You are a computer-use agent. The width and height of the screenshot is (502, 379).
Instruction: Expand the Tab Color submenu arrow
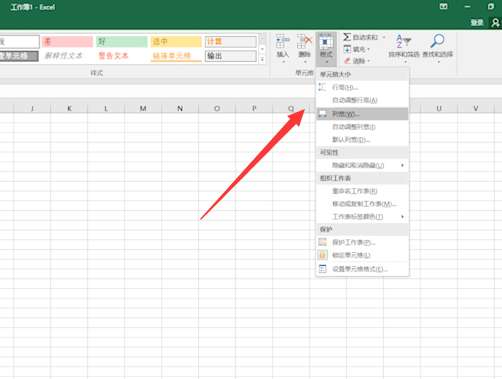pyautogui.click(x=402, y=217)
